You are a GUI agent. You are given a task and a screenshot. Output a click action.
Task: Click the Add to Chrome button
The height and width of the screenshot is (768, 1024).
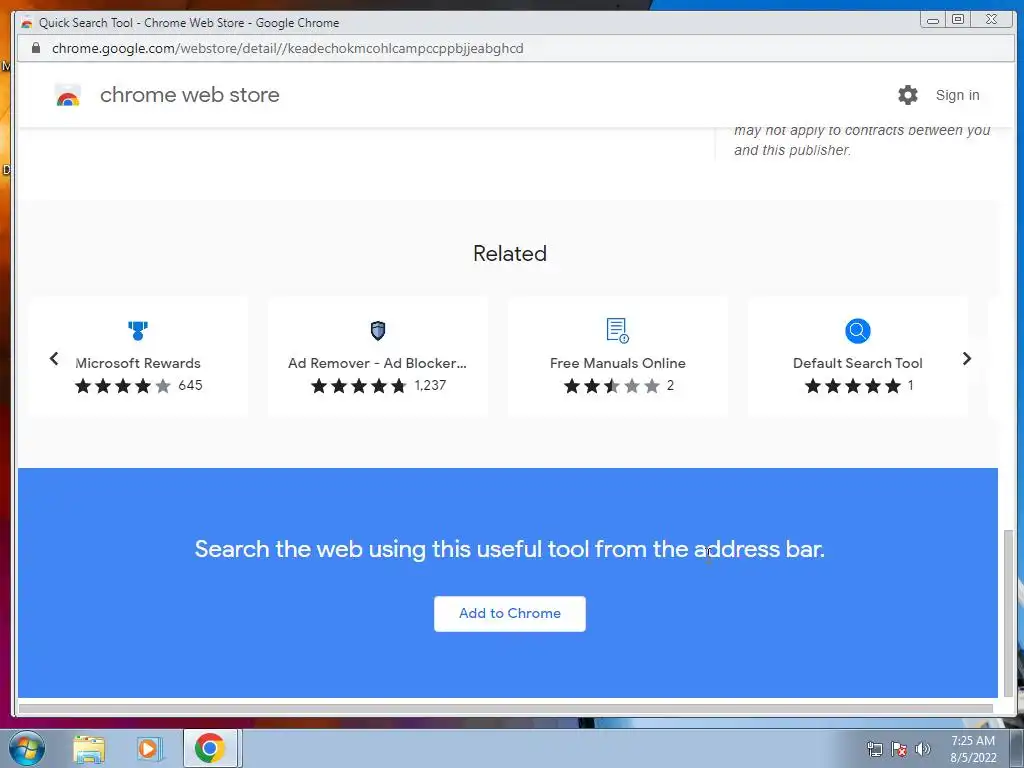[x=509, y=613]
